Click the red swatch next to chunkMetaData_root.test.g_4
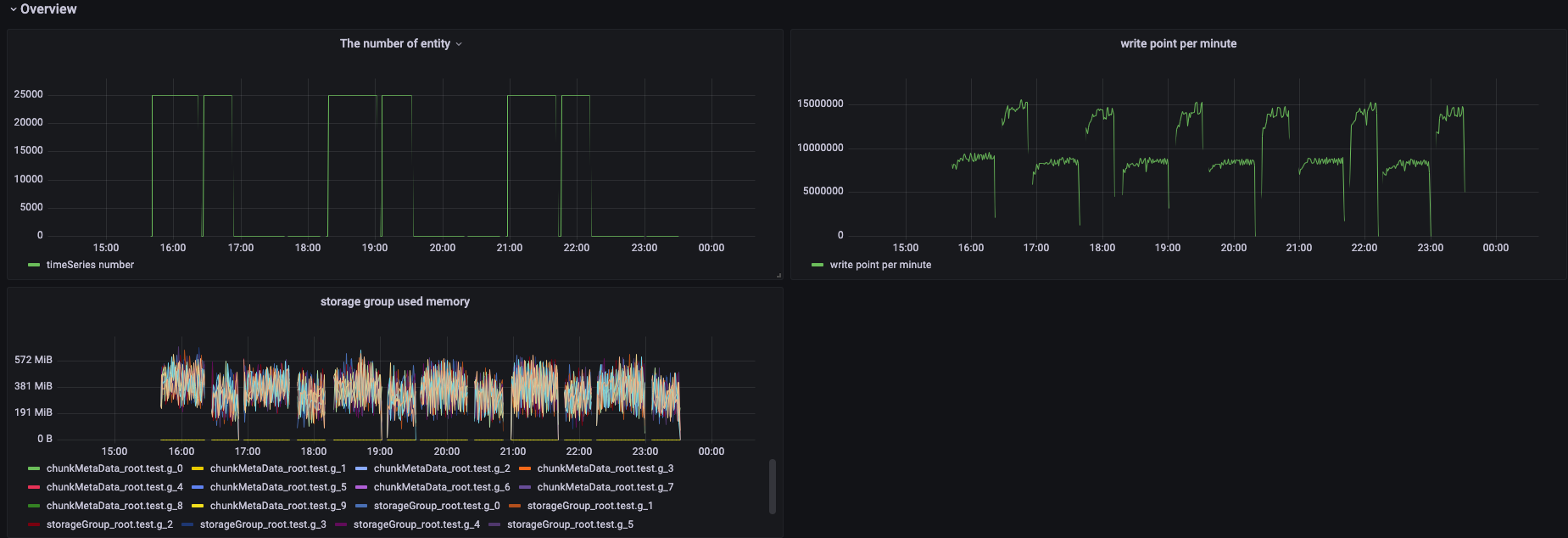Image resolution: width=1568 pixels, height=538 pixels. tap(34, 487)
